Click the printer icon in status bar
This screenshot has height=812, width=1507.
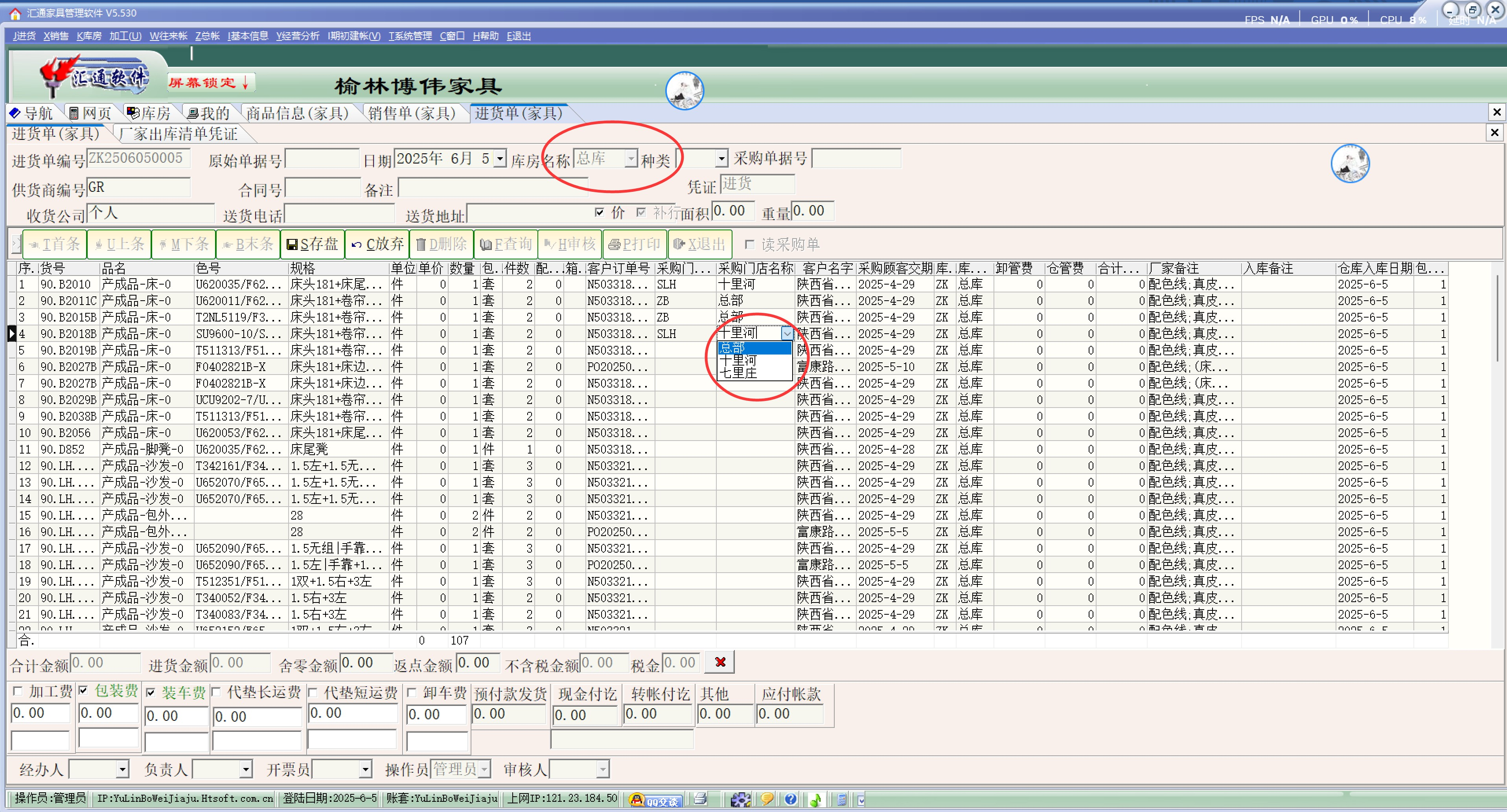700,799
